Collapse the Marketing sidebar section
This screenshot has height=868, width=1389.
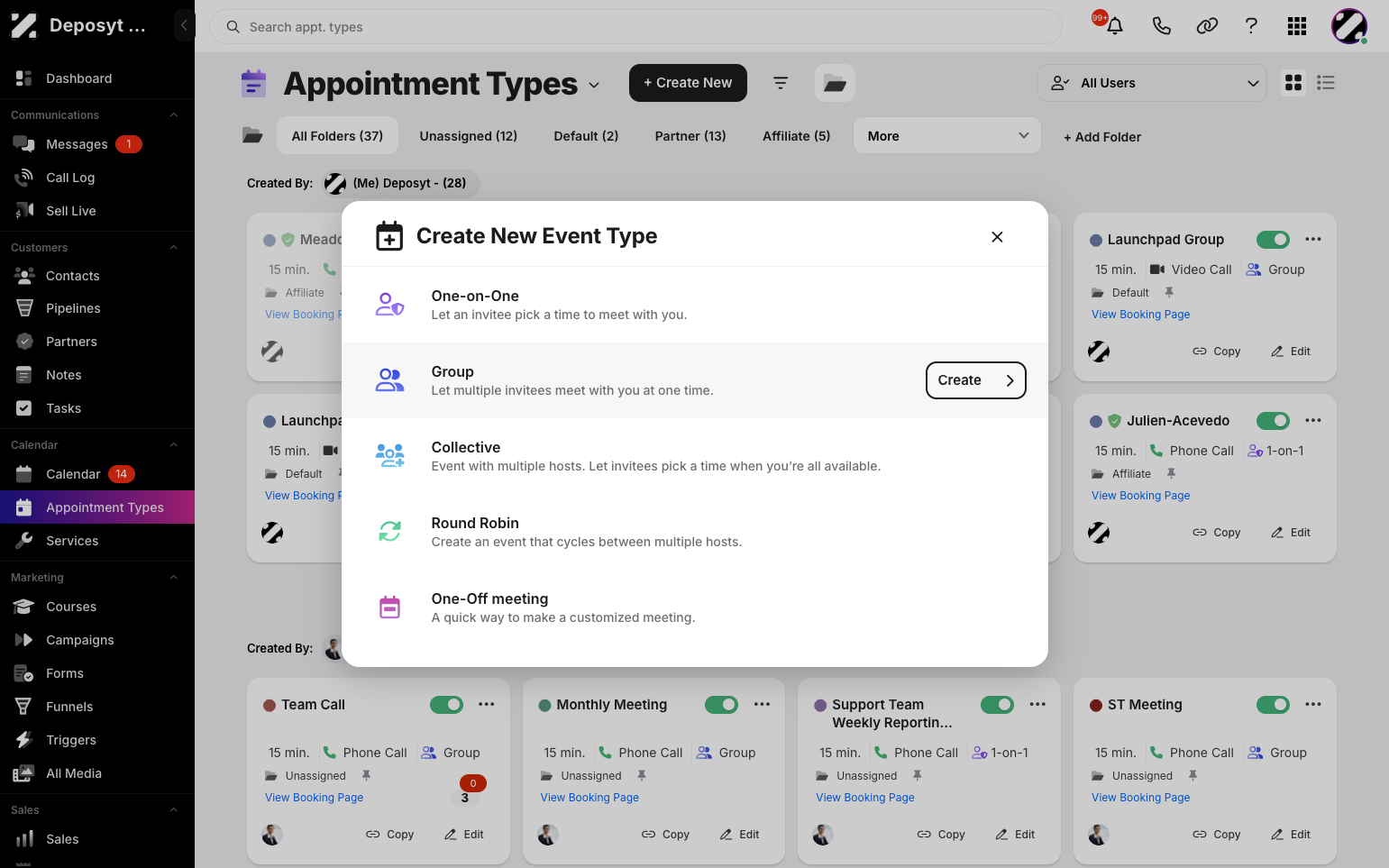click(174, 578)
